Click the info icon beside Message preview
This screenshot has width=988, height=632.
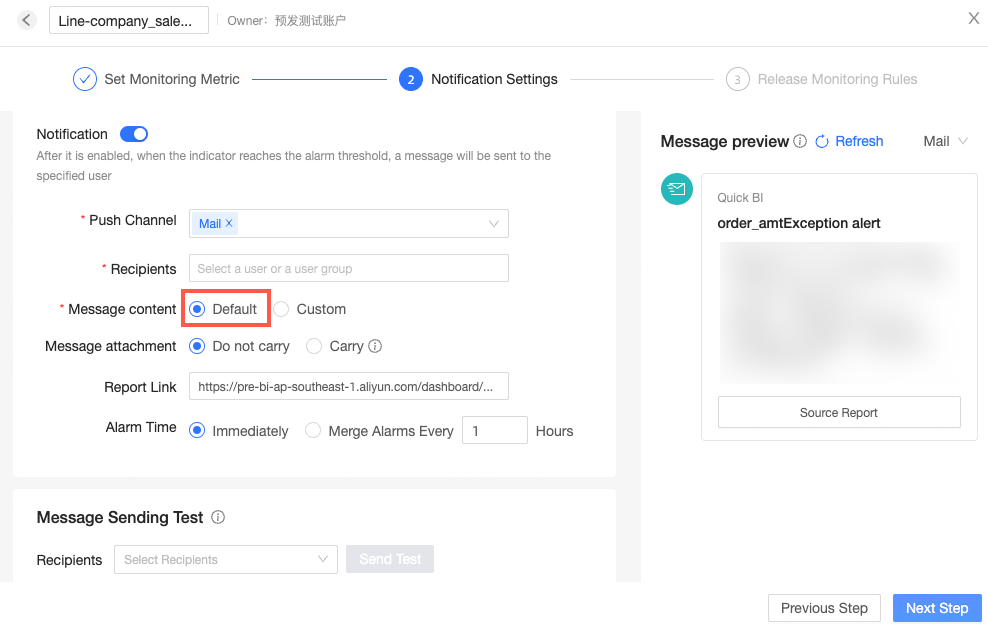coord(799,141)
